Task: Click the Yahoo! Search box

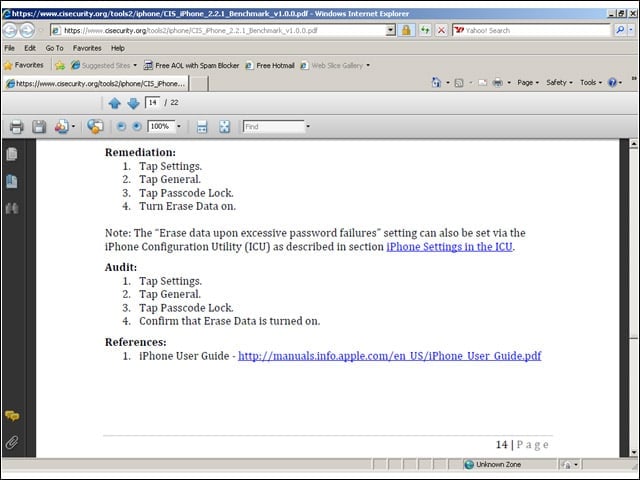Action: [532, 30]
